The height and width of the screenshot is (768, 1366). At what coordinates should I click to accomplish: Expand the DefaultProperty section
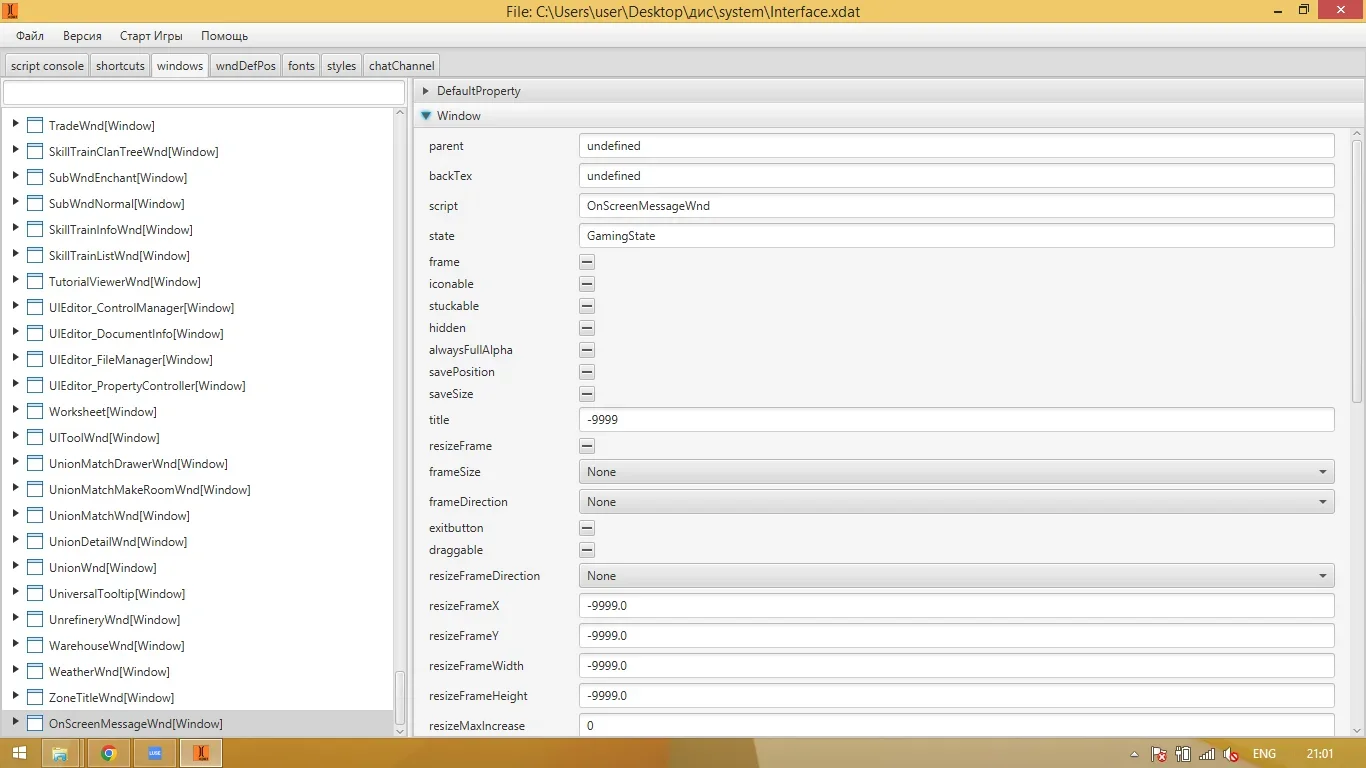426,91
